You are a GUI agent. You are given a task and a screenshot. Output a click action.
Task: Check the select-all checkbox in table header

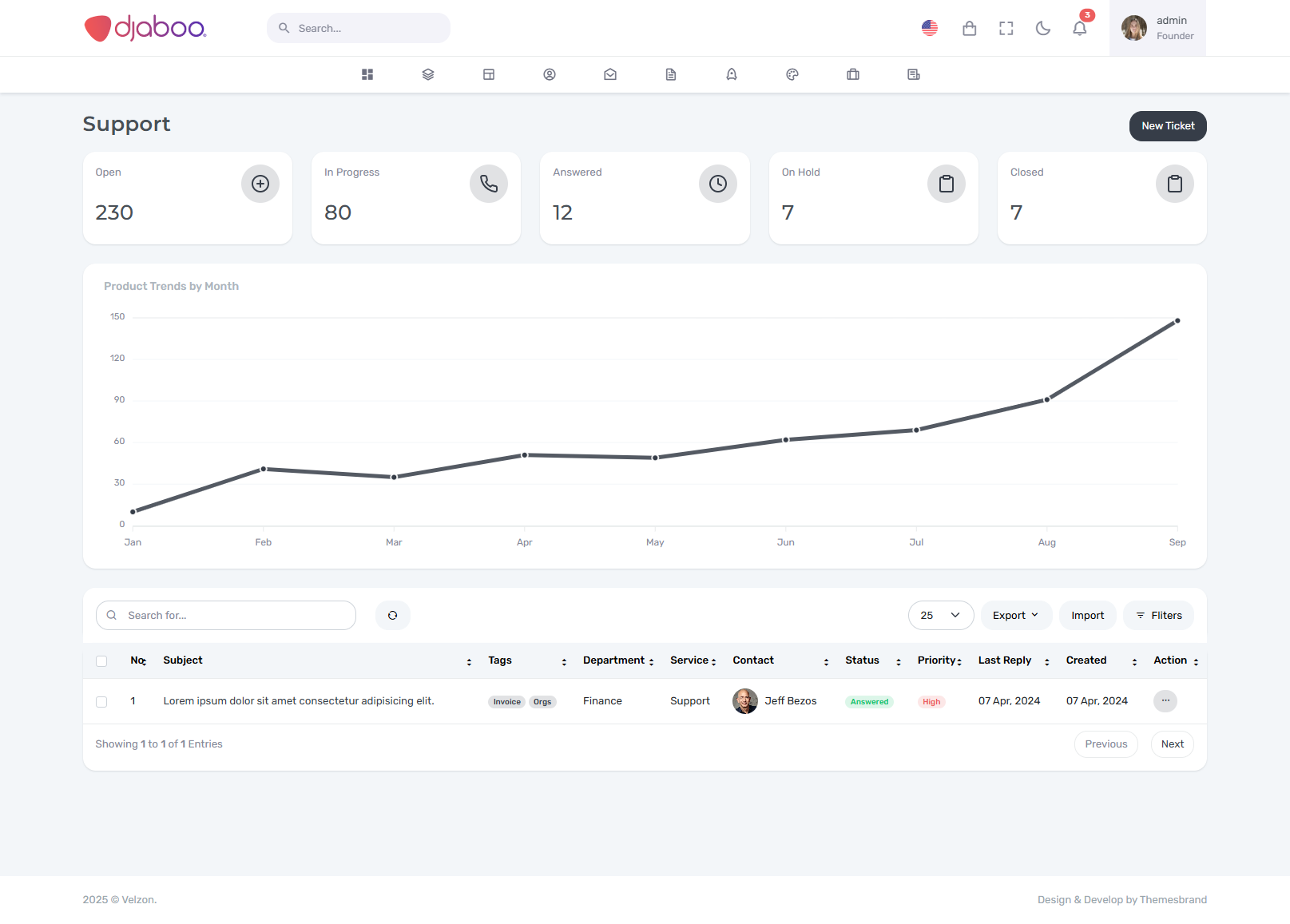click(x=101, y=661)
